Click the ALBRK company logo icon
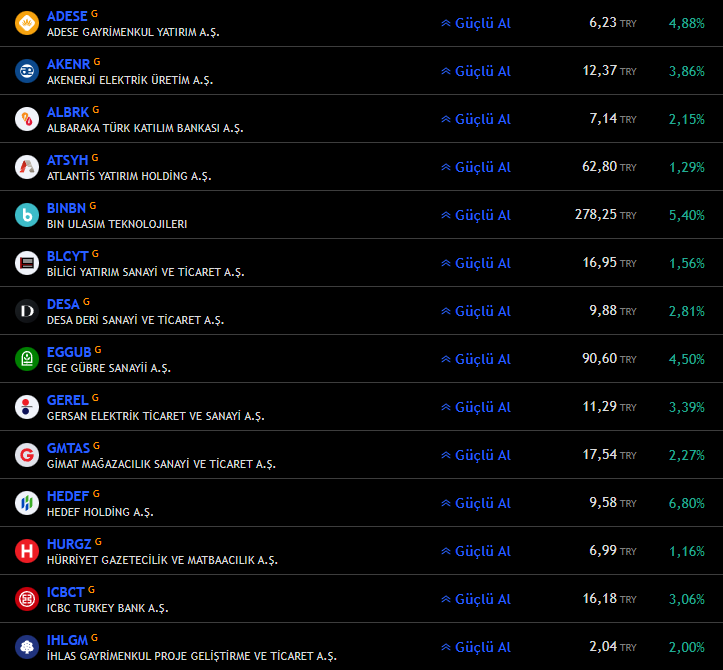The image size is (723, 670). pyautogui.click(x=27, y=119)
